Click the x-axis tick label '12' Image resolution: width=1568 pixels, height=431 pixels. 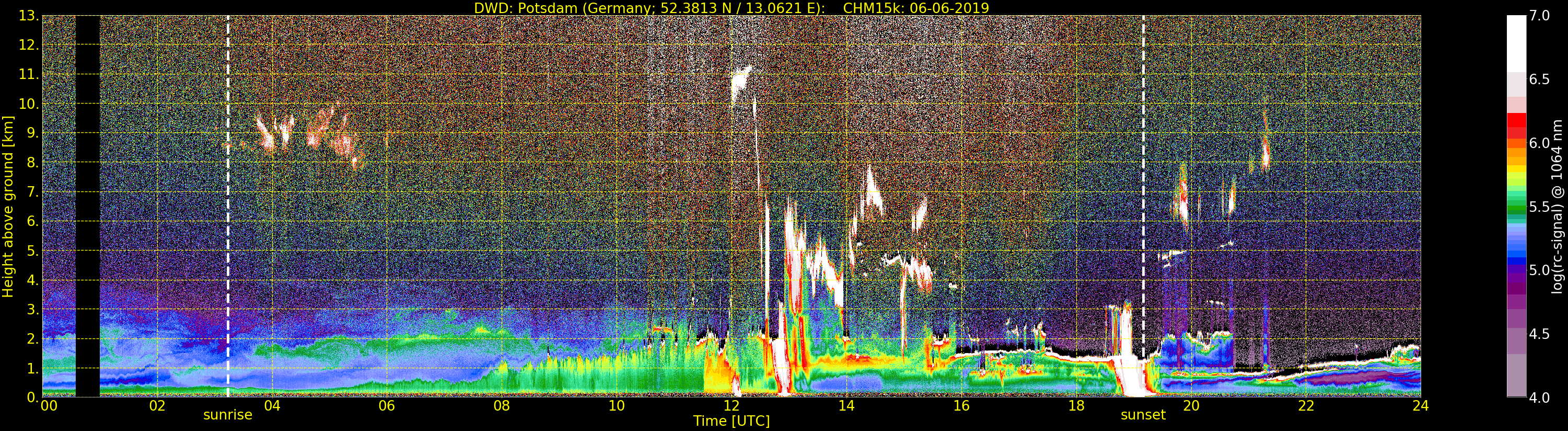point(731,405)
